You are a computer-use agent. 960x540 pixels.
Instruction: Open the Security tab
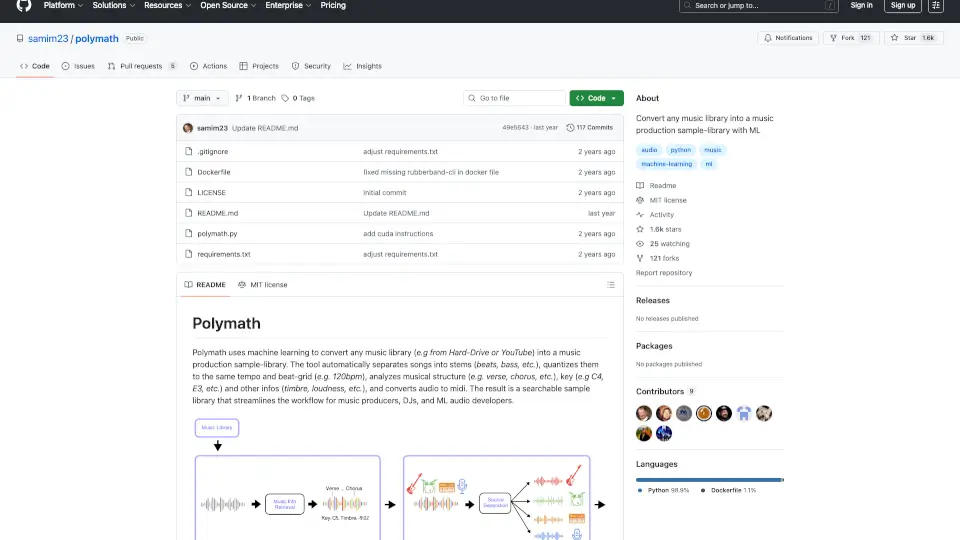(x=311, y=66)
